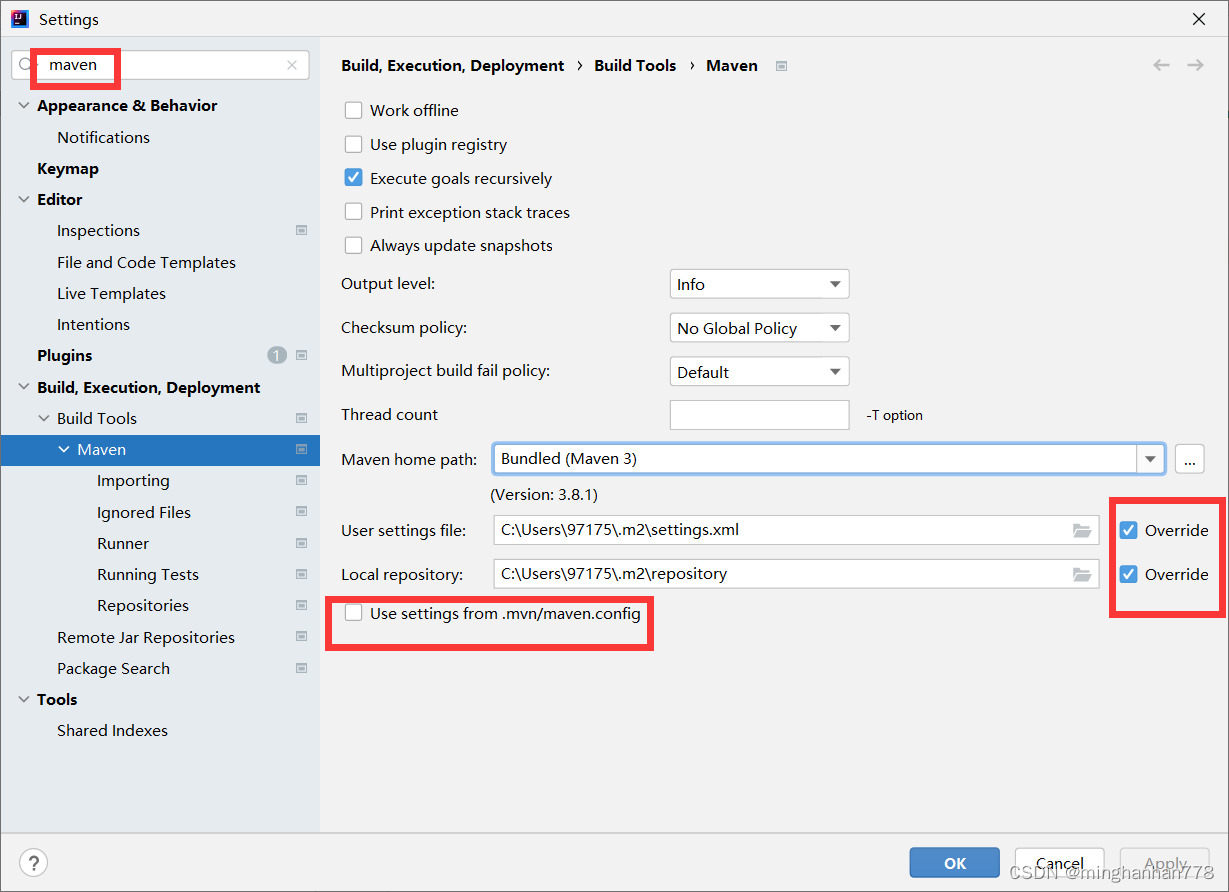Screen dimensions: 1229x892
Task: Click Build, Execution, Deployment breadcrumb
Action: [453, 65]
